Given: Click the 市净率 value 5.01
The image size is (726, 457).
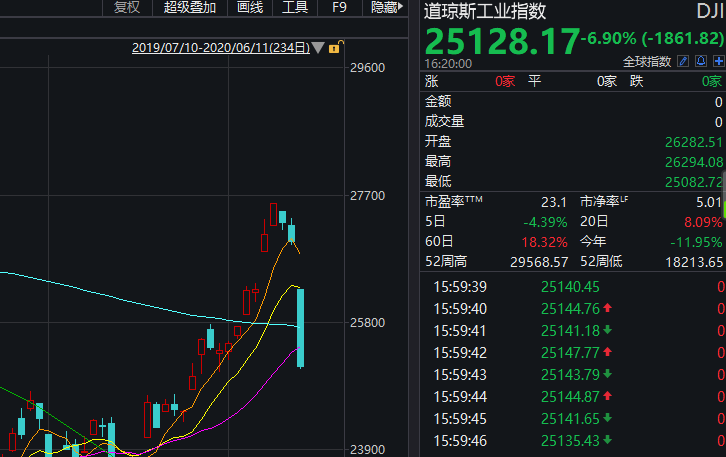Looking at the screenshot, I should 709,202.
